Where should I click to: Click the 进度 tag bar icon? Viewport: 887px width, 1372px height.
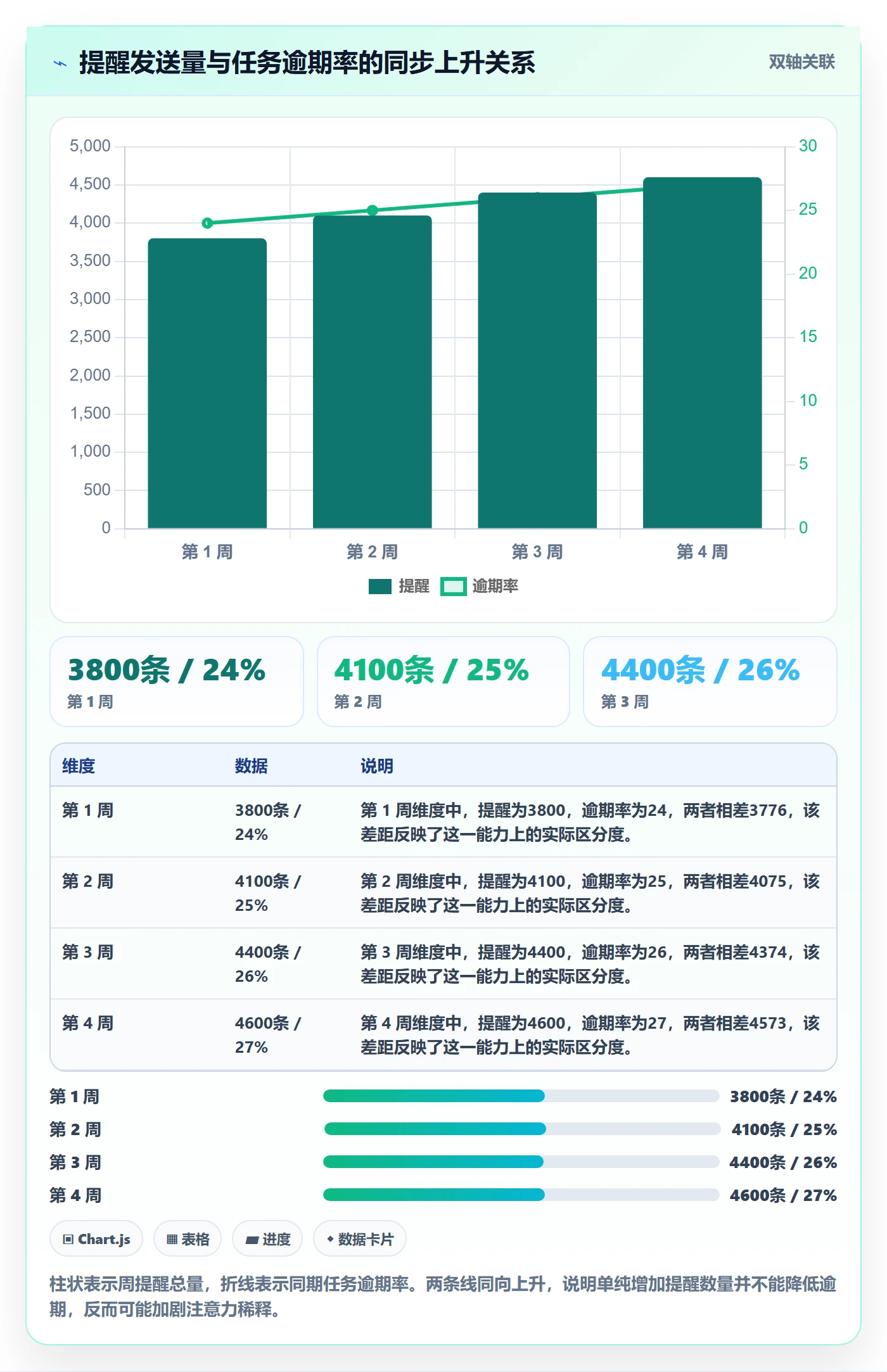[252, 1240]
